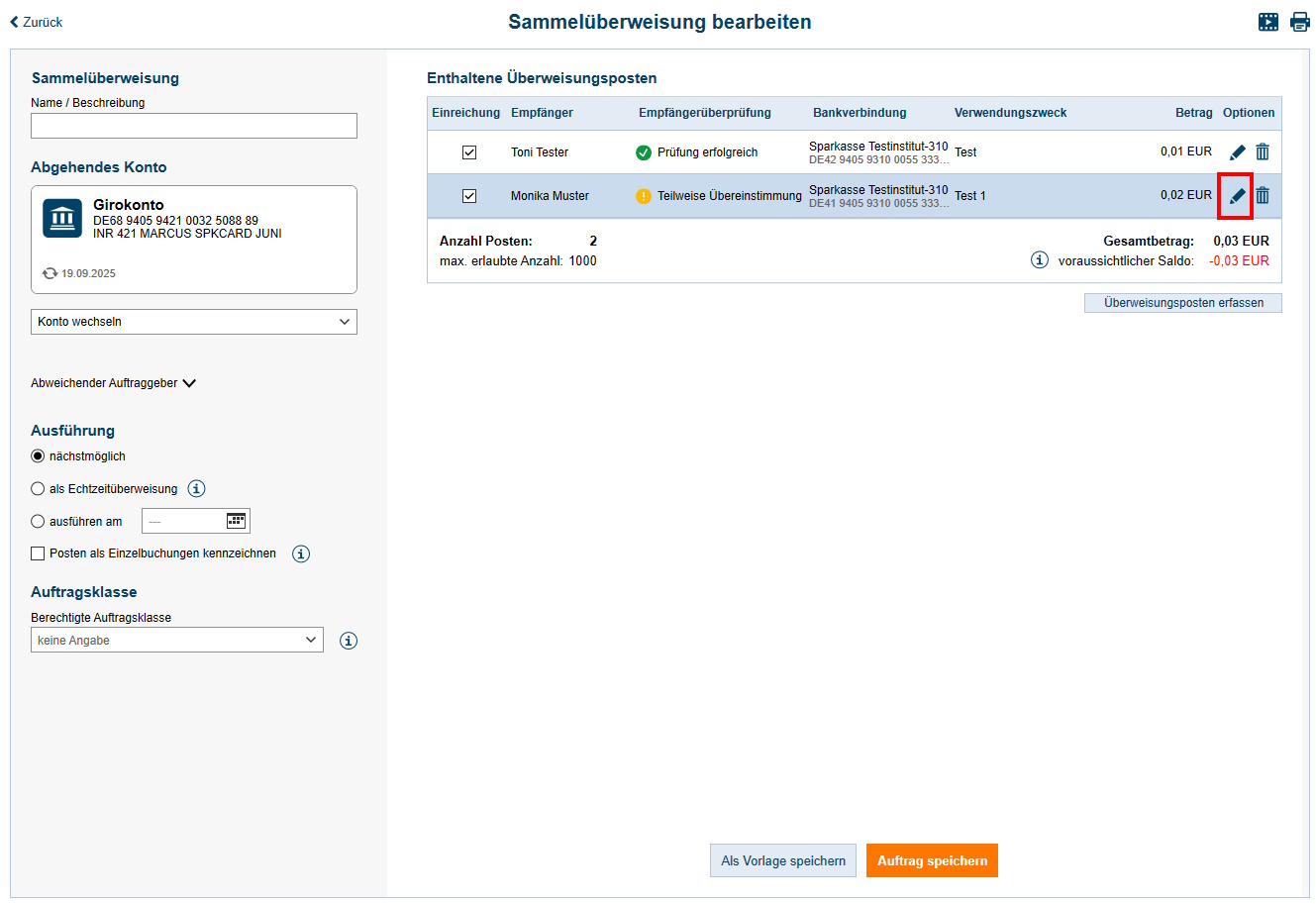This screenshot has height=904, width=1316.
Task: Open info about Echtzeitüberweisung
Action: click(x=196, y=488)
